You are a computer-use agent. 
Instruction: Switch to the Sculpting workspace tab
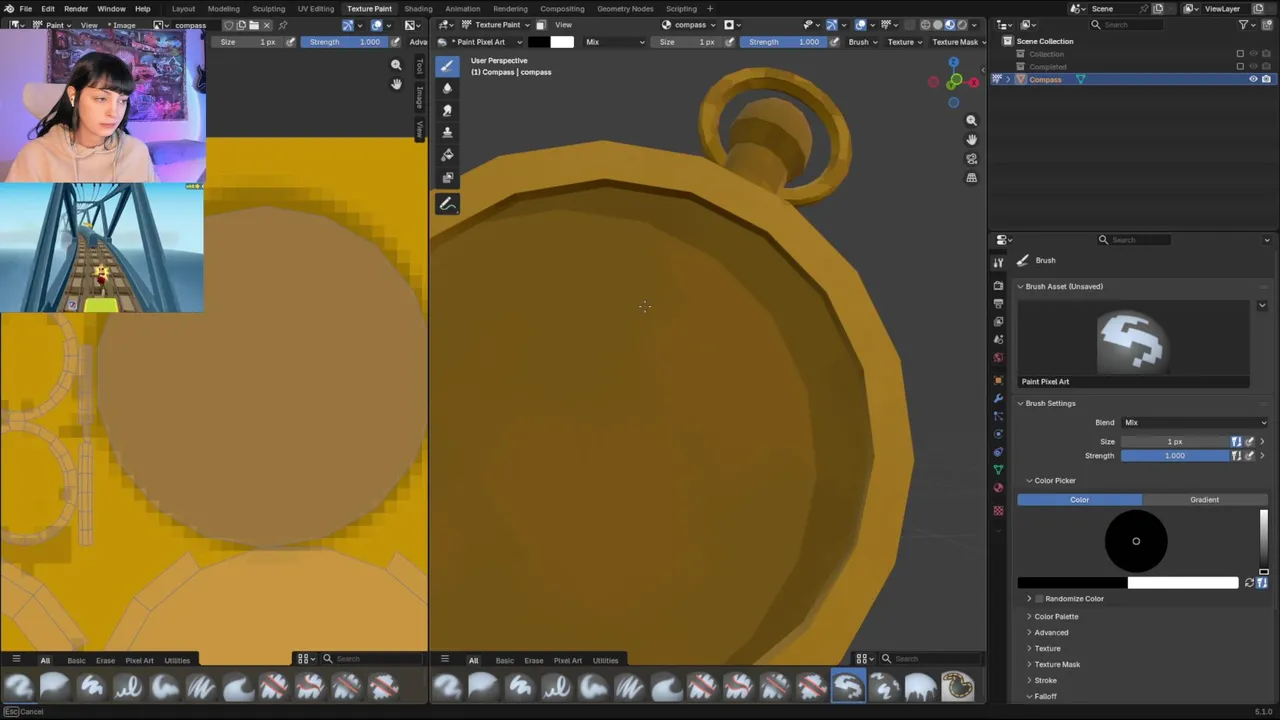tap(268, 8)
